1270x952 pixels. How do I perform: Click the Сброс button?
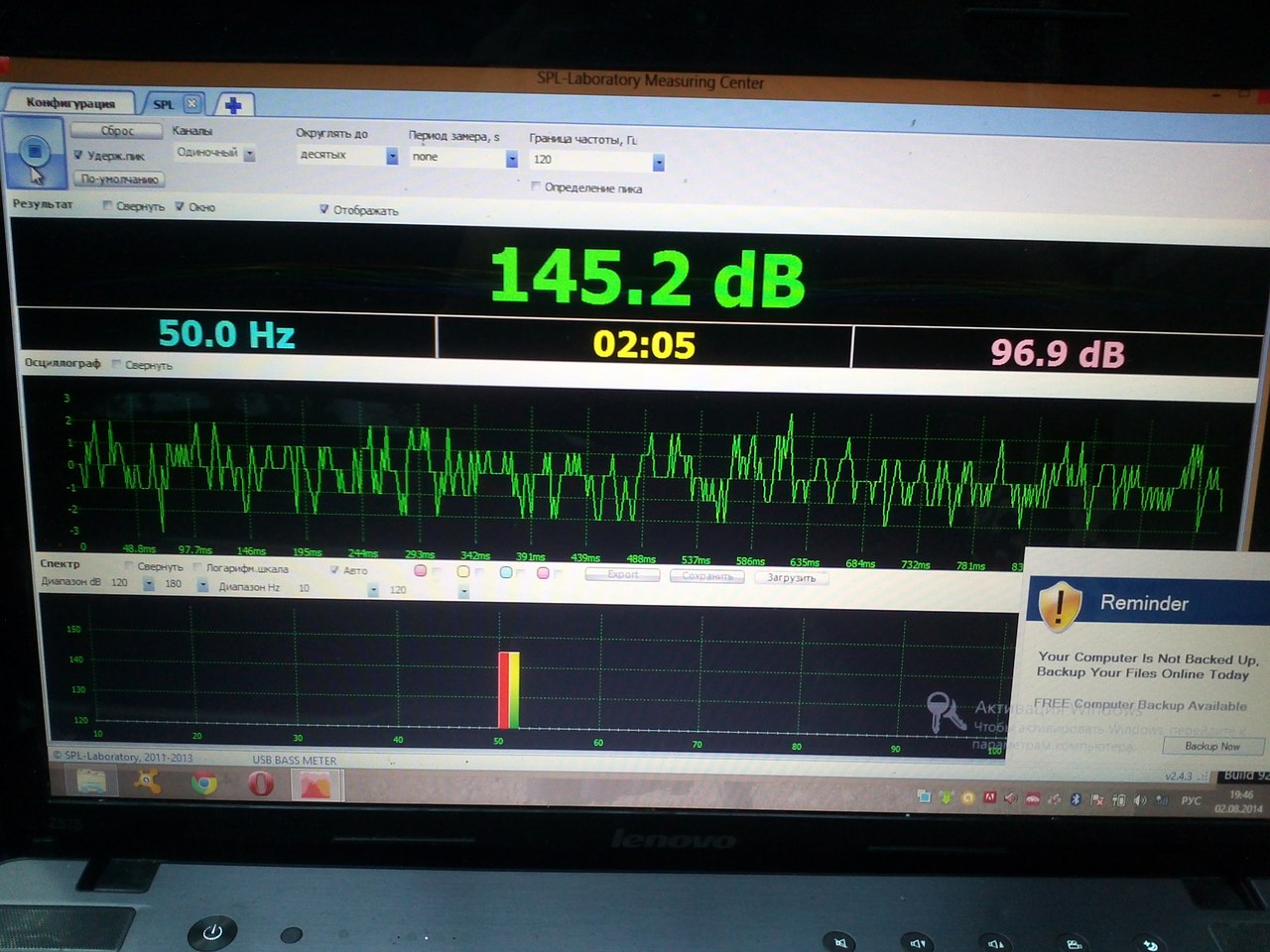point(116,130)
